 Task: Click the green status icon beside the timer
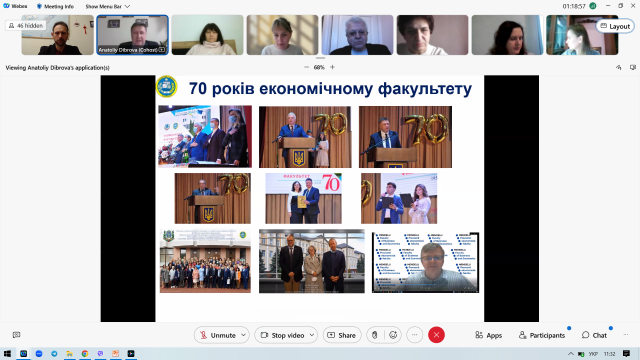click(x=593, y=6)
